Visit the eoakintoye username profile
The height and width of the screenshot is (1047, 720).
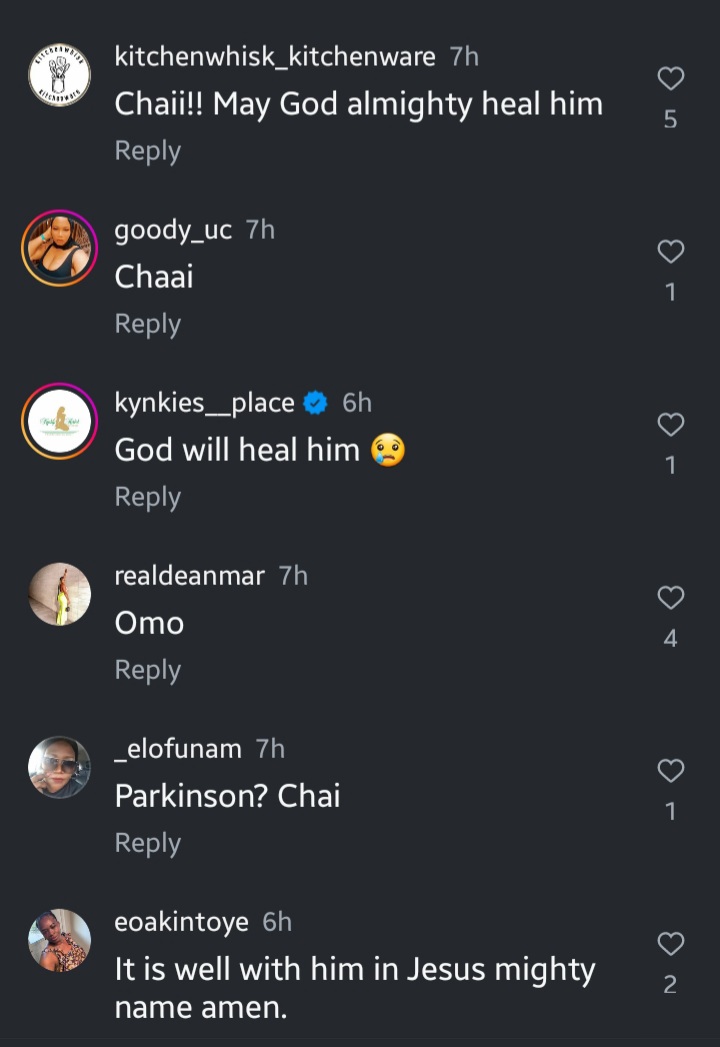coord(182,922)
